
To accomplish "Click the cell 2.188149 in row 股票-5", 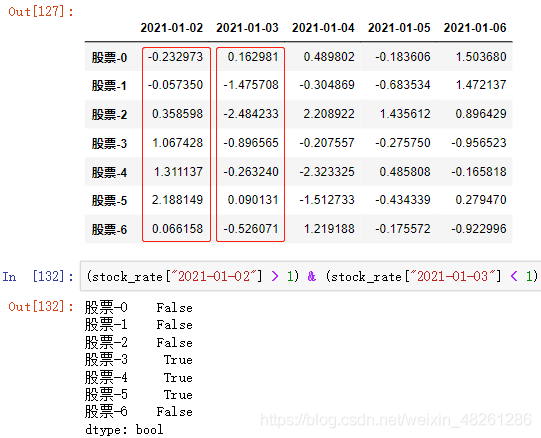I will click(177, 200).
